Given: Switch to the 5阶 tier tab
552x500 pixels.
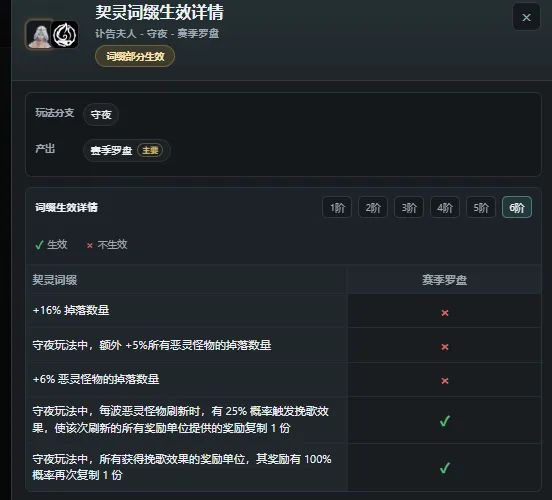Looking at the screenshot, I should (x=481, y=207).
